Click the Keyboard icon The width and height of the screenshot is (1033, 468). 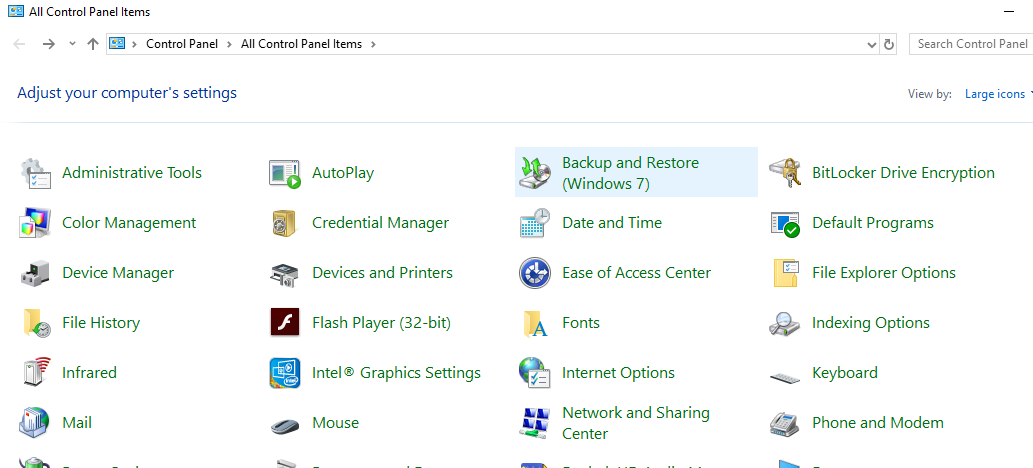point(785,376)
